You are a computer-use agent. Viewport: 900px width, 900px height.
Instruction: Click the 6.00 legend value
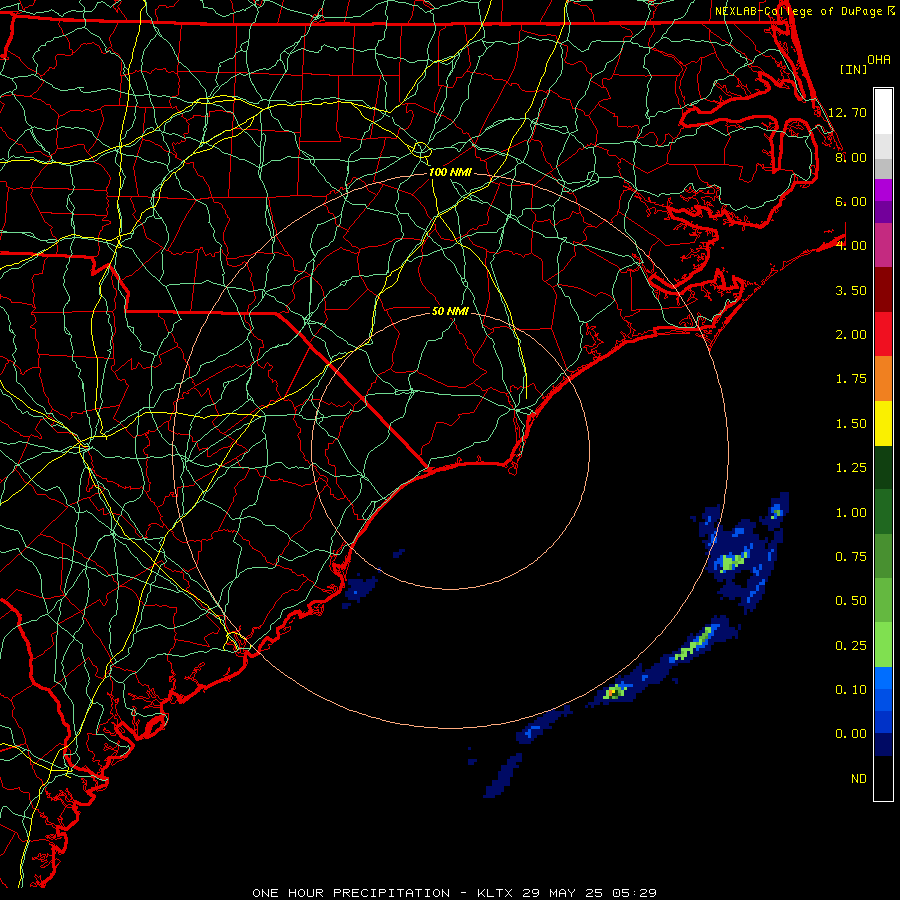pos(851,201)
